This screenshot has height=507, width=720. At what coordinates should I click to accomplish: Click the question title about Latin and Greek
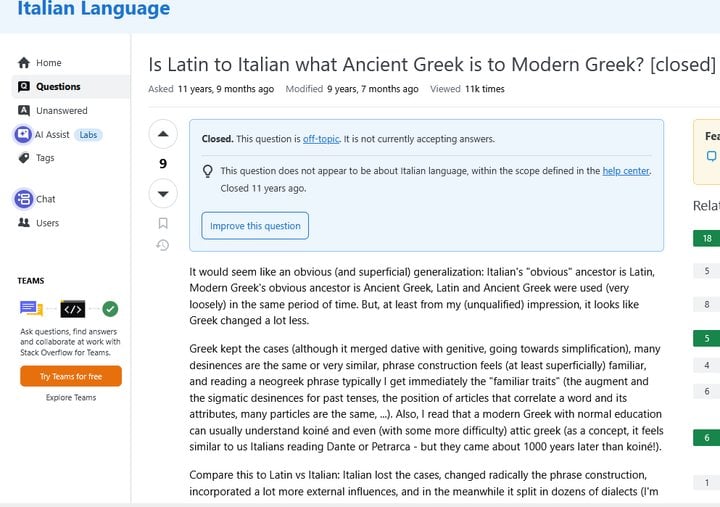(x=432, y=64)
